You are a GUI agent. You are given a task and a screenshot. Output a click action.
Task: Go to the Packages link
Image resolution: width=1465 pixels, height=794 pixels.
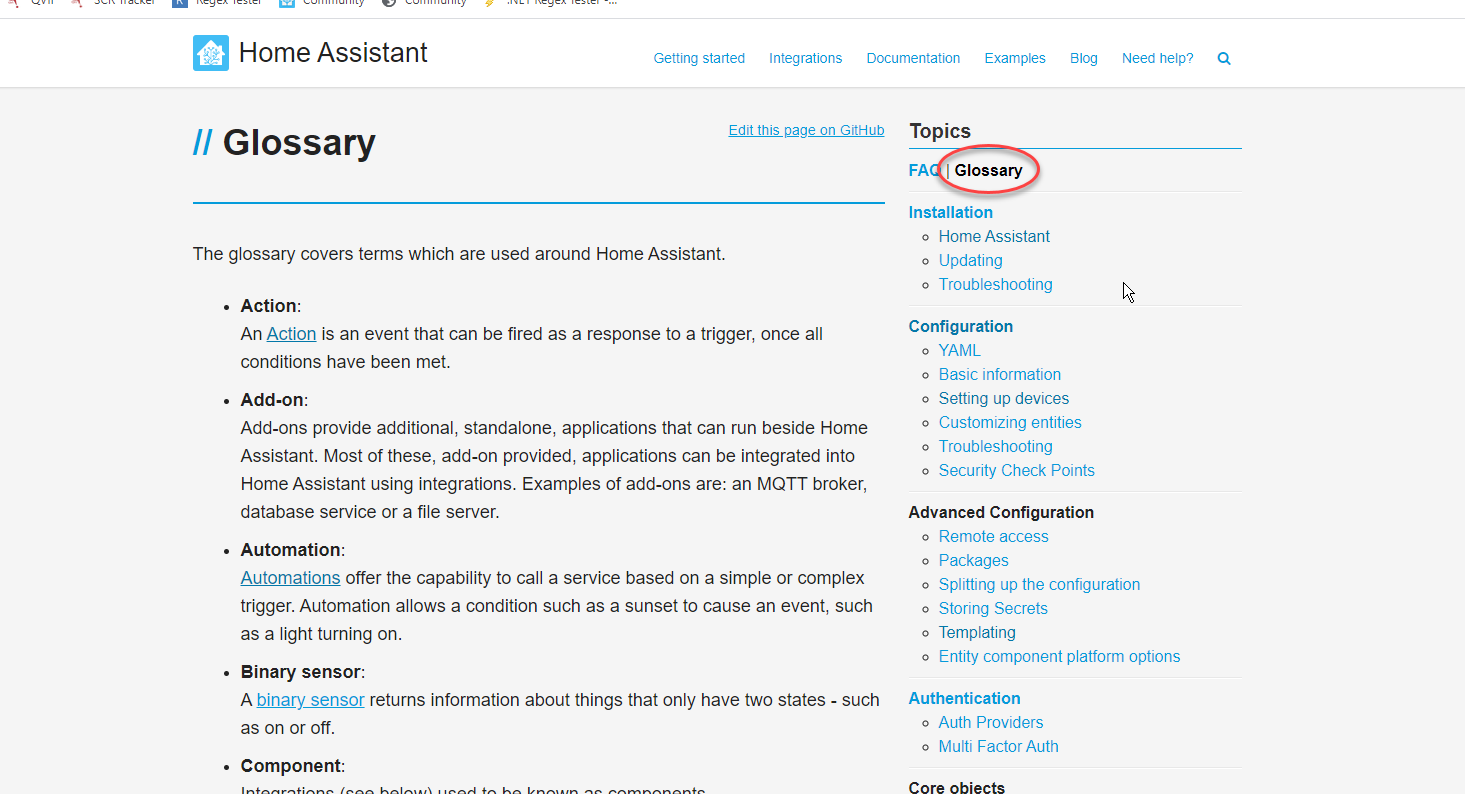pyautogui.click(x=974, y=560)
